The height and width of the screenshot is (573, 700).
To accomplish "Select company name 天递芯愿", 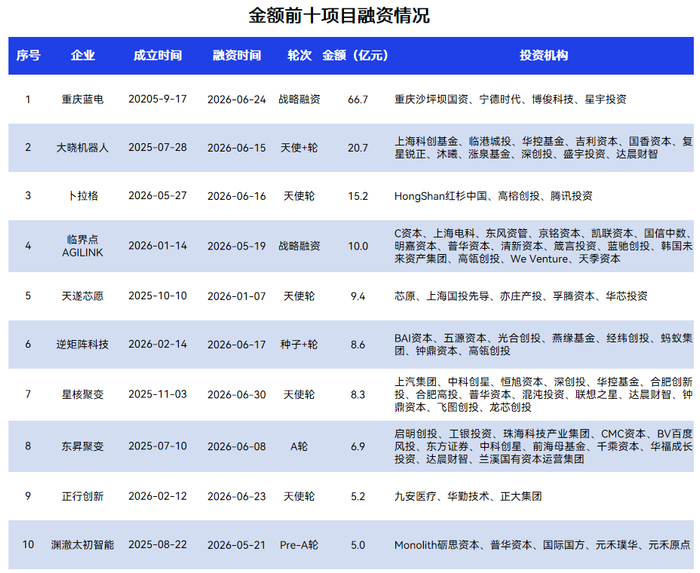I will (x=83, y=296).
